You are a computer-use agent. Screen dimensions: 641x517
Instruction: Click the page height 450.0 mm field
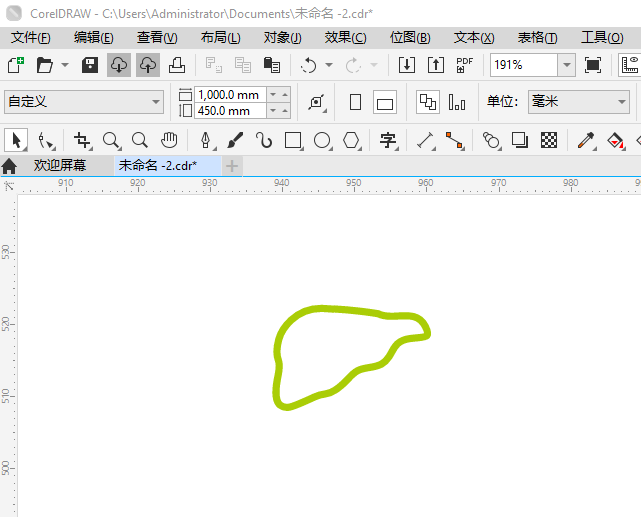(230, 110)
